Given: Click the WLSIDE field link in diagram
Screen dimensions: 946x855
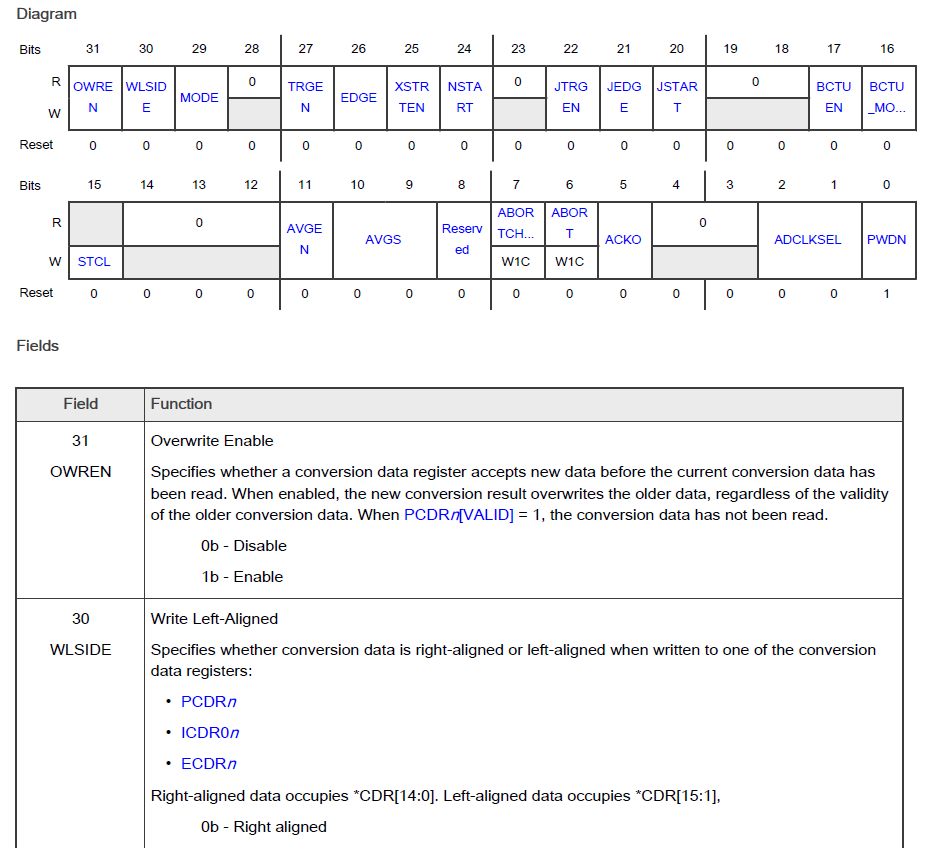Looking at the screenshot, I should coord(146,97).
